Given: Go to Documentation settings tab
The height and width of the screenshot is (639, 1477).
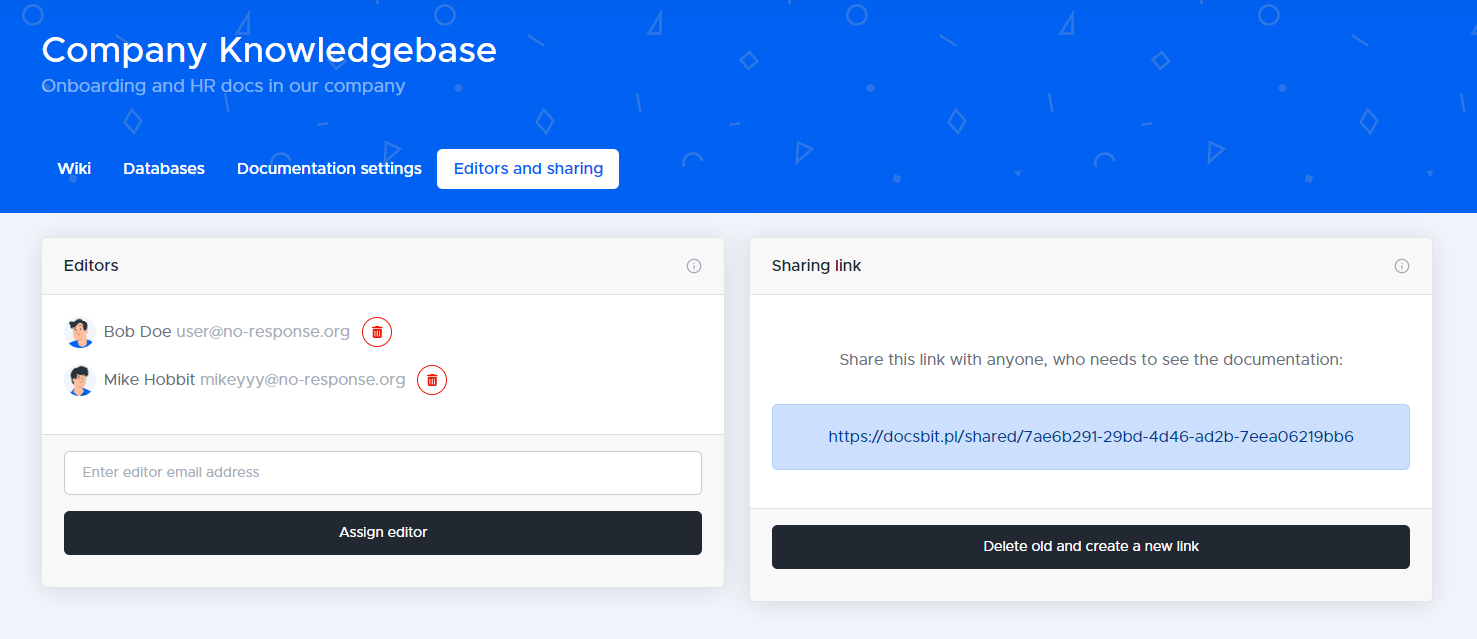Looking at the screenshot, I should pos(329,168).
